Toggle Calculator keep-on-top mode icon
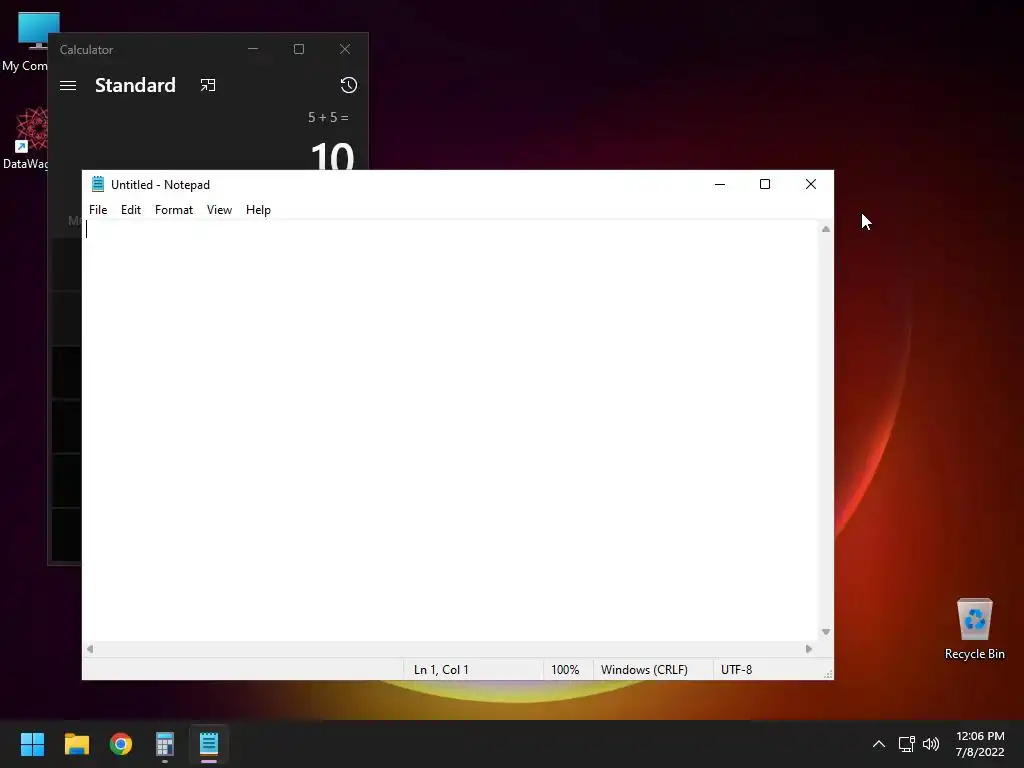The height and width of the screenshot is (768, 1024). (208, 86)
